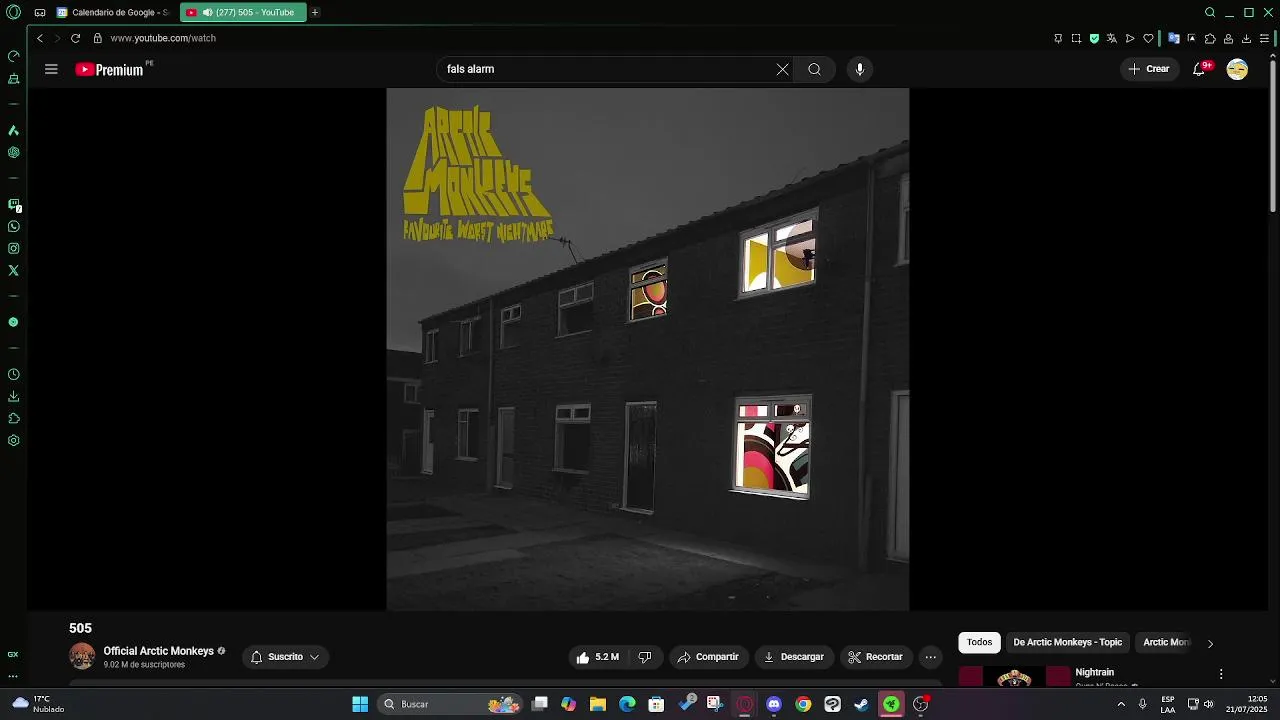Click Recortar to clip the video
Viewport: 1280px width, 720px height.
point(875,657)
